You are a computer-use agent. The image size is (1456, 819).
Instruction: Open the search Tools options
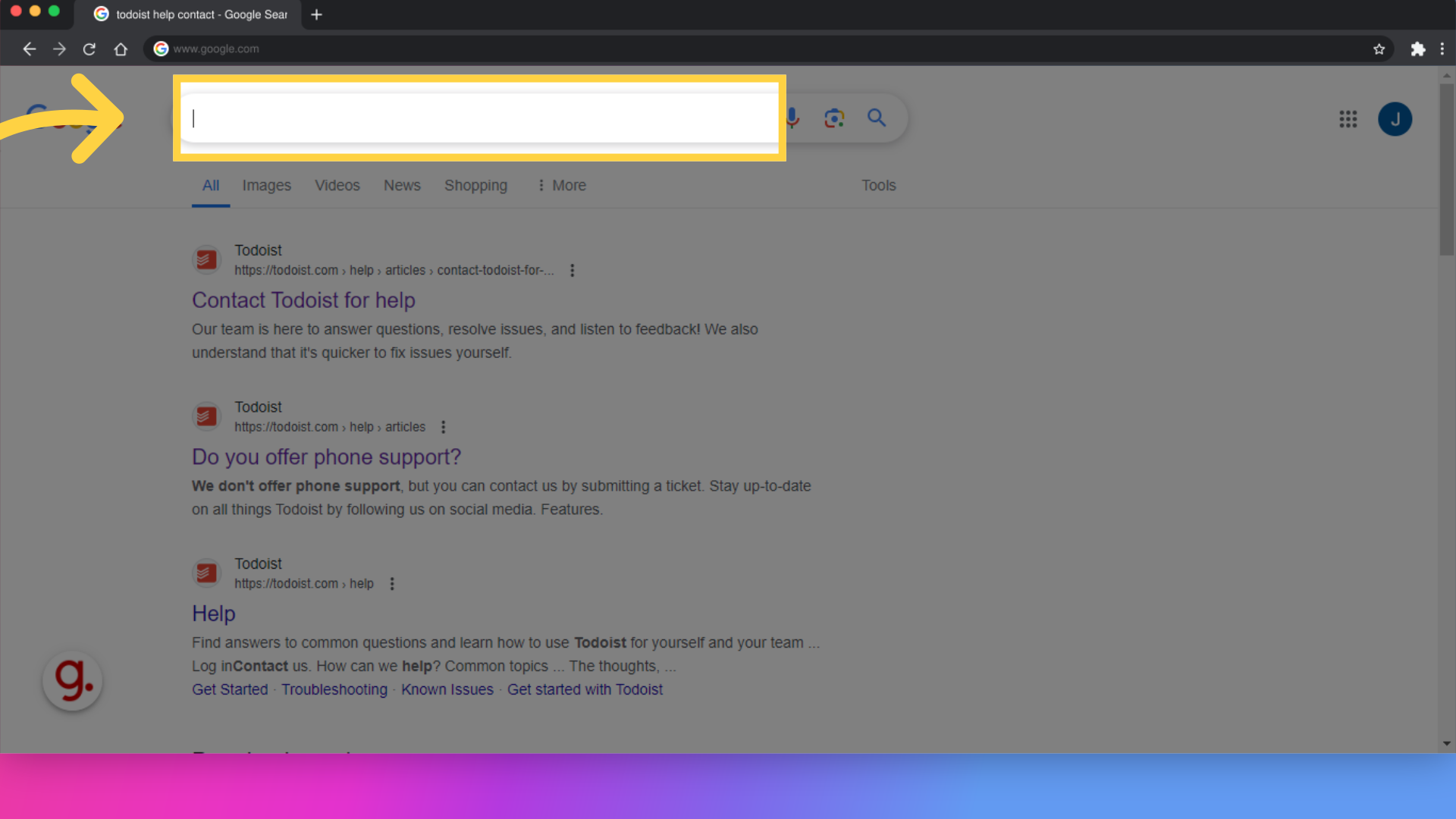point(878,185)
